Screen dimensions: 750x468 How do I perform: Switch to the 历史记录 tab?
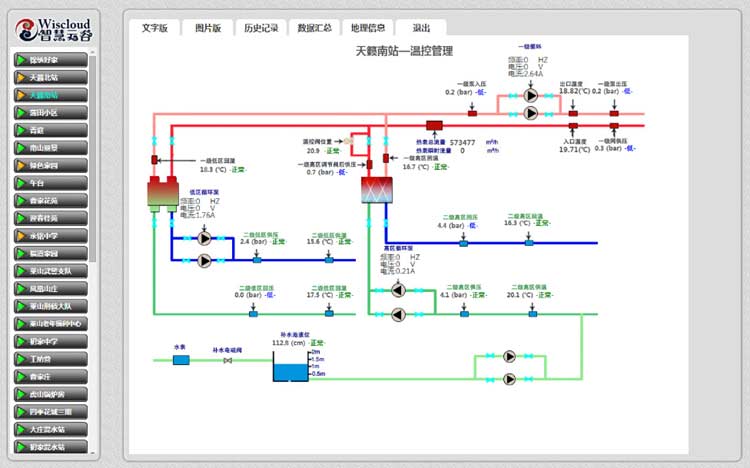[261, 28]
